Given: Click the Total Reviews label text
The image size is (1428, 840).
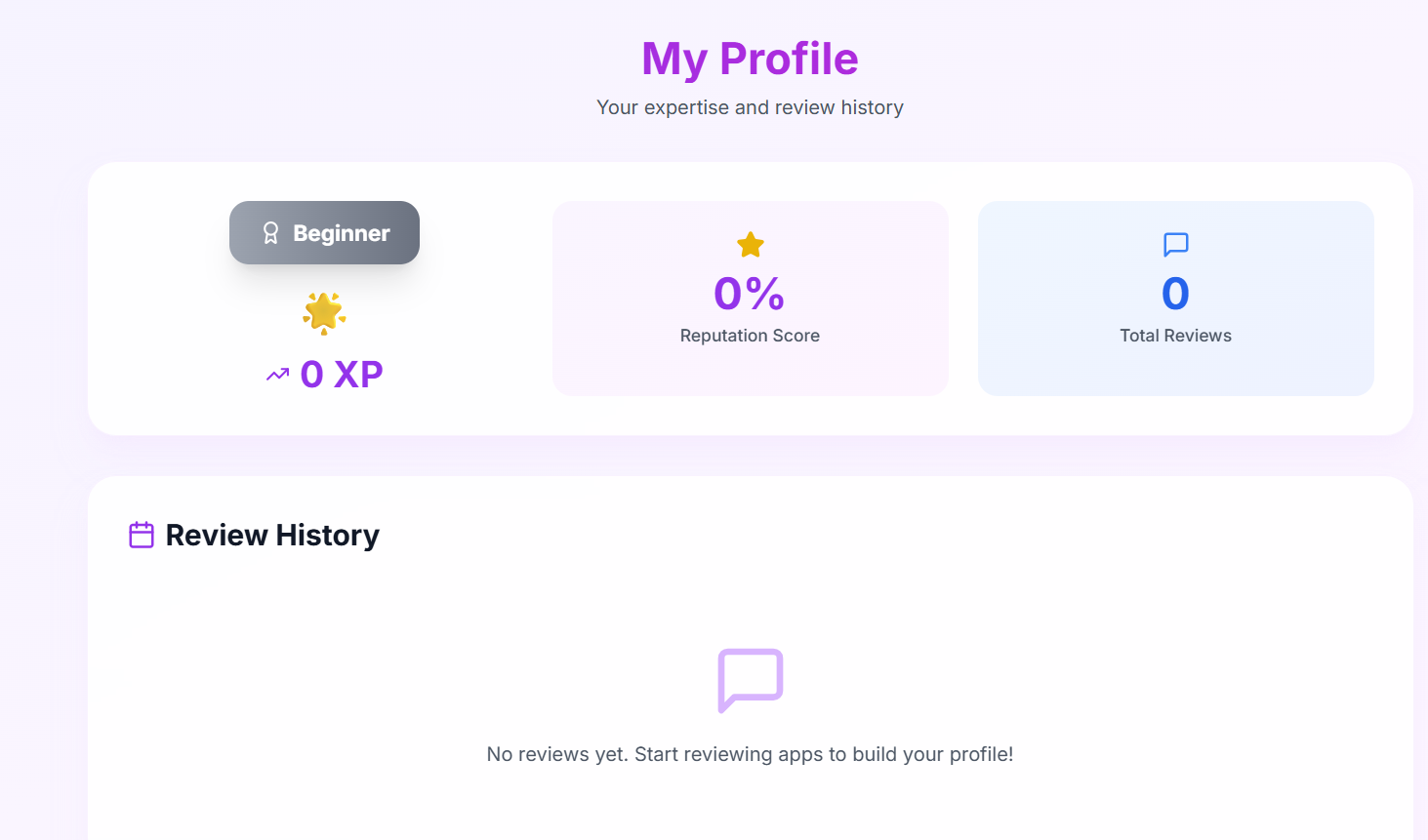Looking at the screenshot, I should [1175, 335].
